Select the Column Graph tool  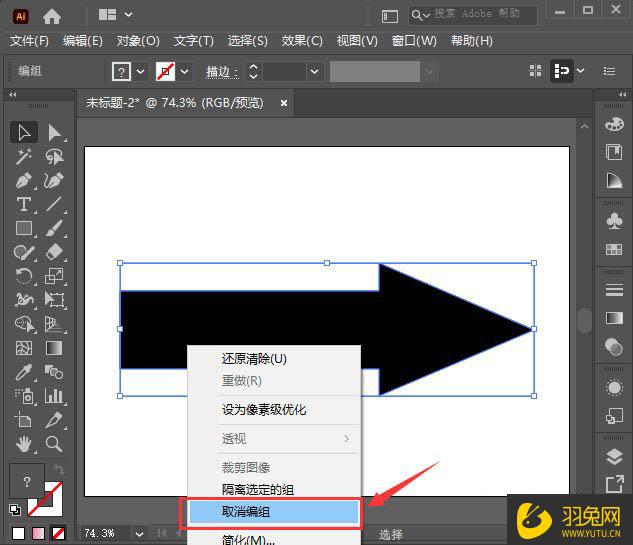(54, 396)
